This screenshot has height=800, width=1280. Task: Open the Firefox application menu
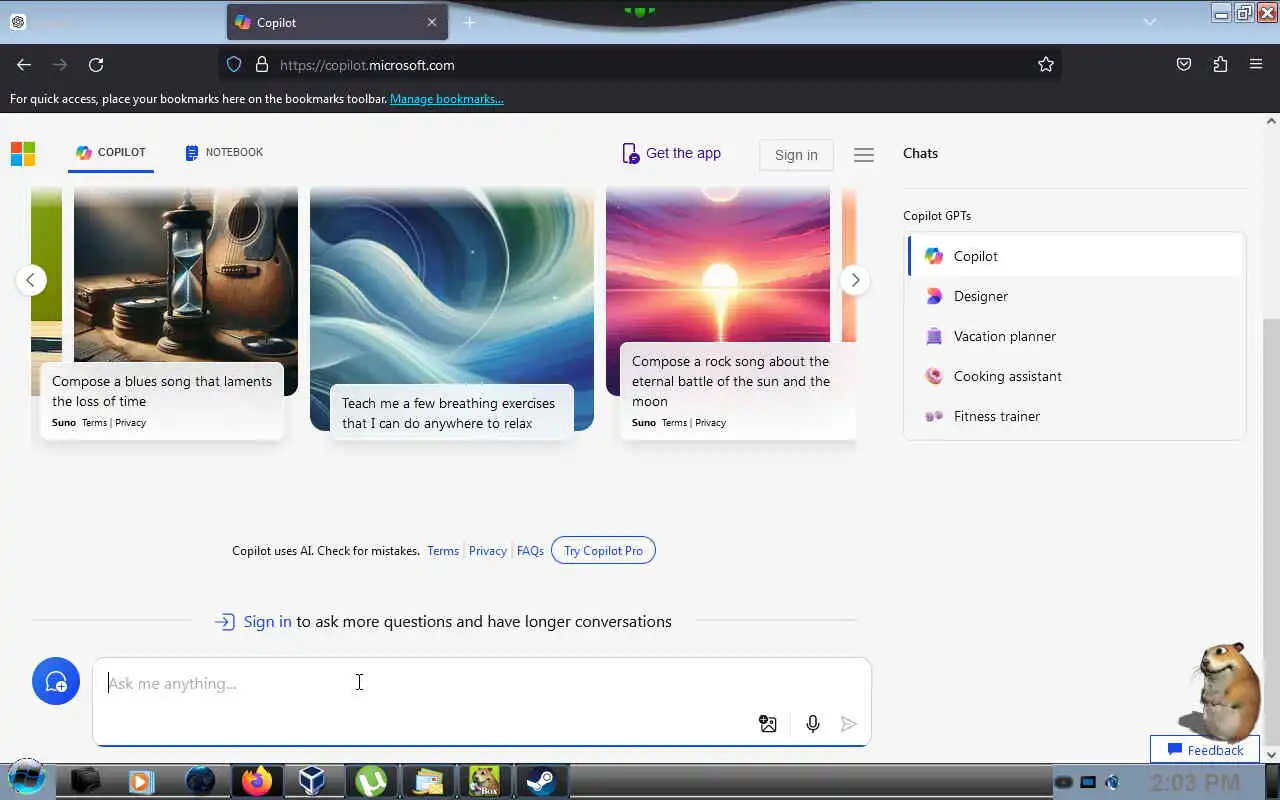pyautogui.click(x=1256, y=65)
